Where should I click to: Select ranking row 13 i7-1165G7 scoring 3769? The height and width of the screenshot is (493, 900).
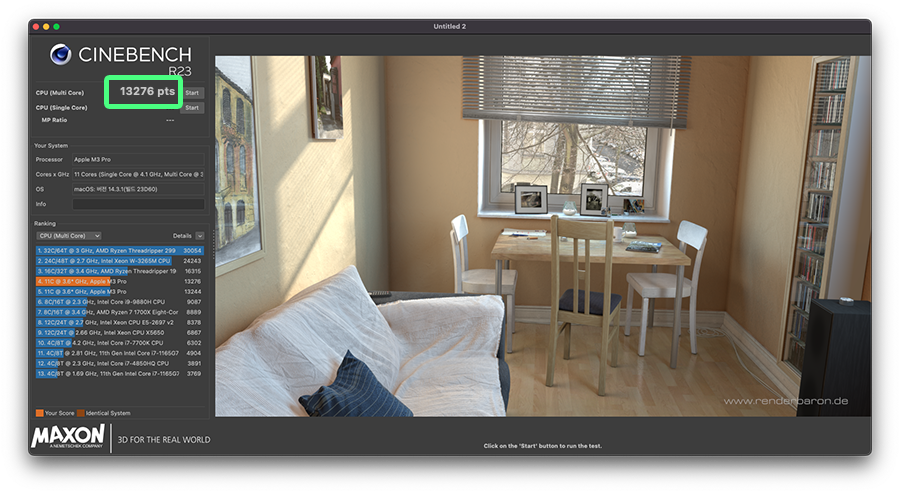point(119,374)
